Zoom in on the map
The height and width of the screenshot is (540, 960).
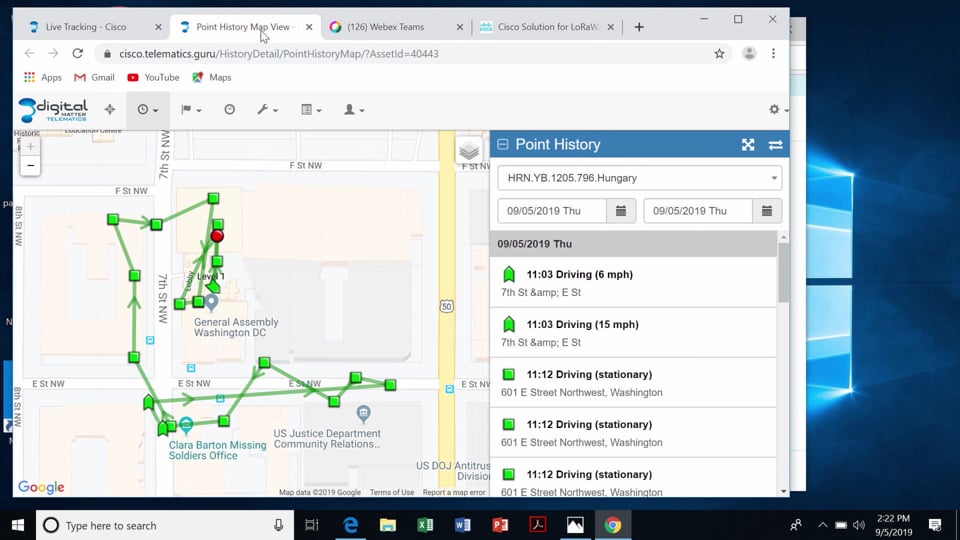(x=30, y=146)
